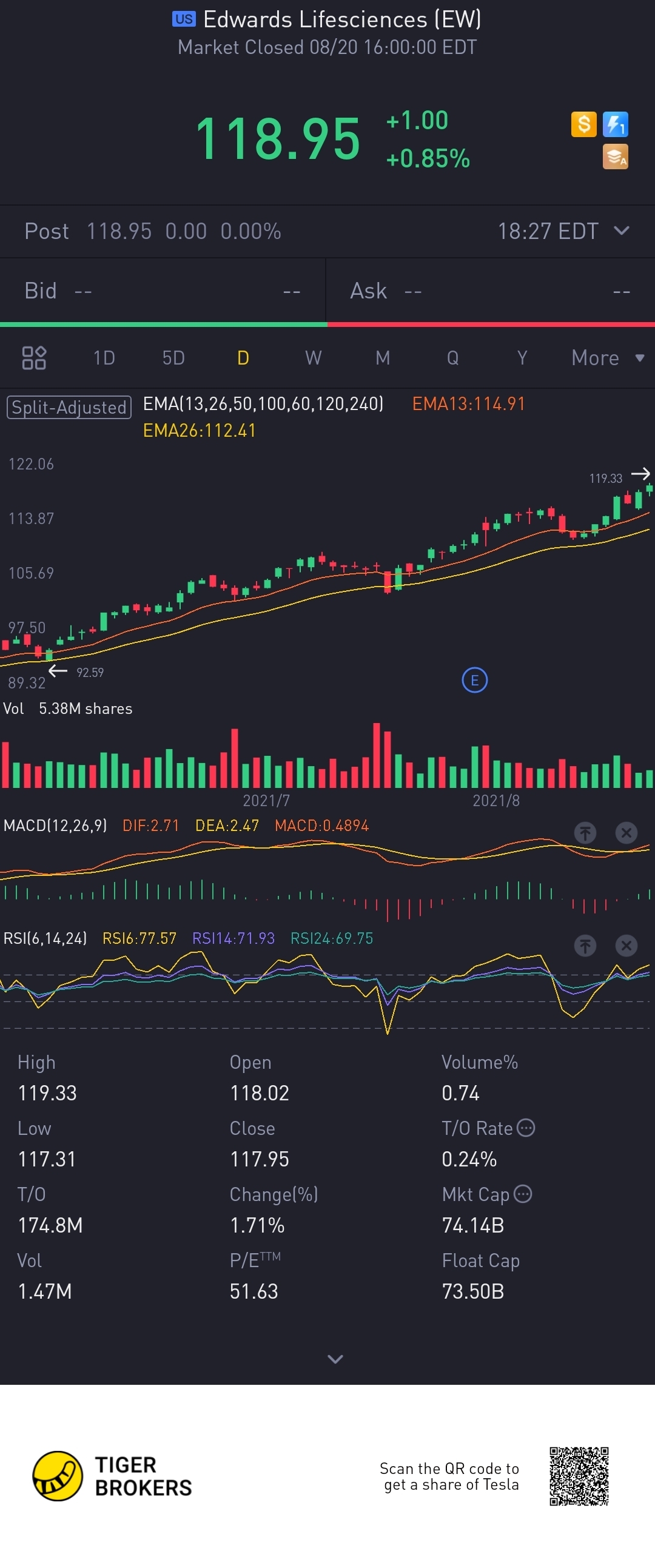This screenshot has height=1568, width=655.
Task: Select the yearly Y chart tab
Action: pos(522,358)
